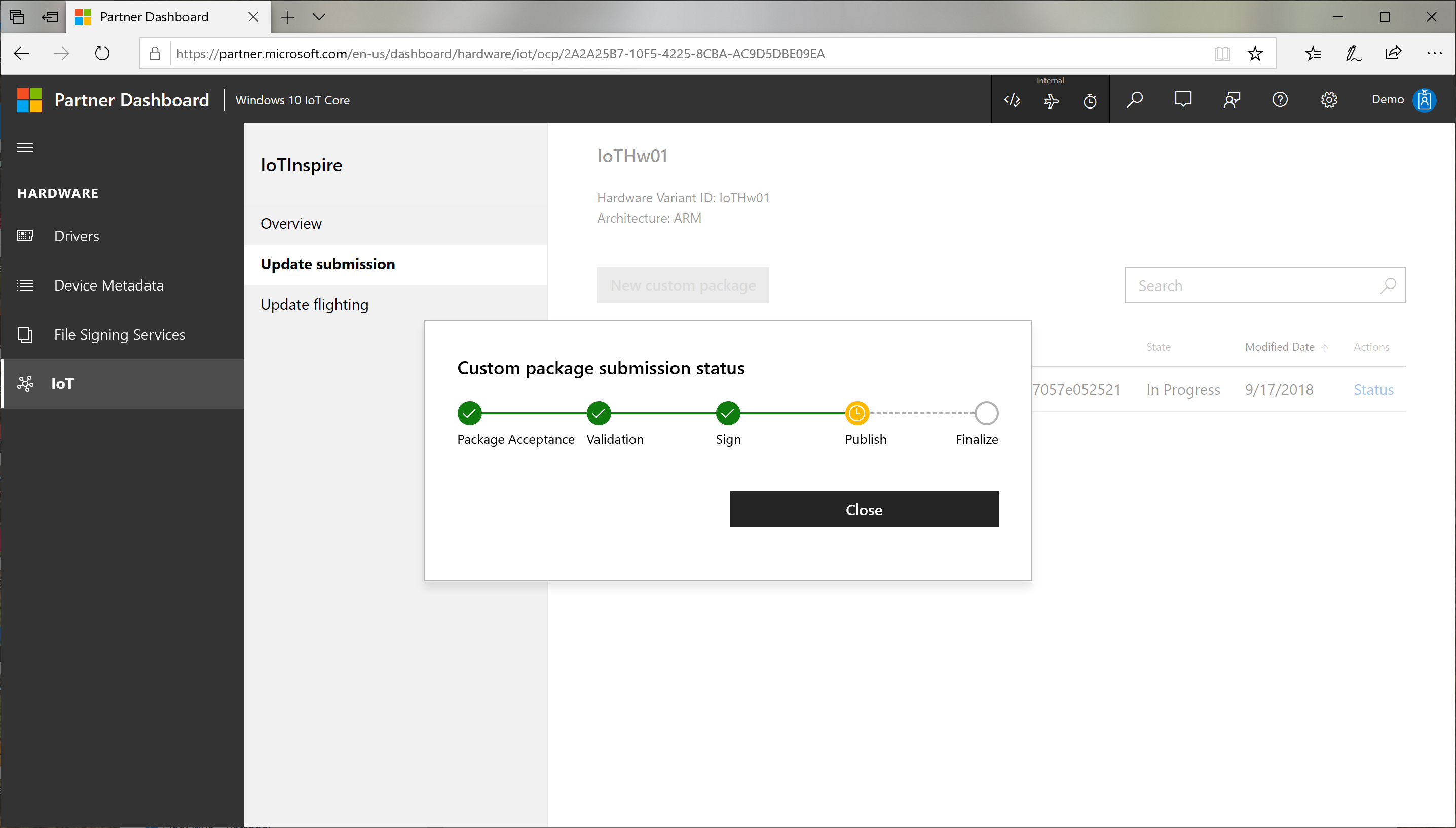Screen dimensions: 1456x828
Task: Click the IoT sidebar icon
Action: pos(26,383)
